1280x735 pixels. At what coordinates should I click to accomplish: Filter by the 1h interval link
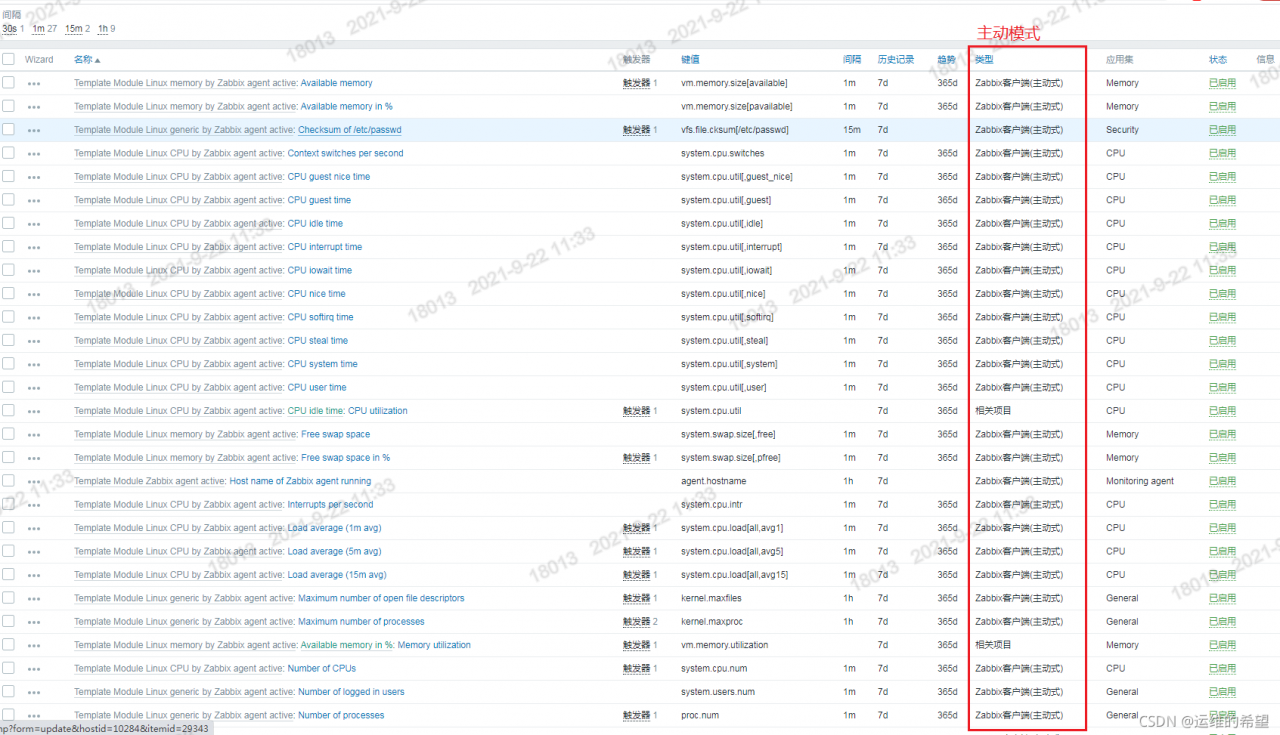pyautogui.click(x=103, y=29)
